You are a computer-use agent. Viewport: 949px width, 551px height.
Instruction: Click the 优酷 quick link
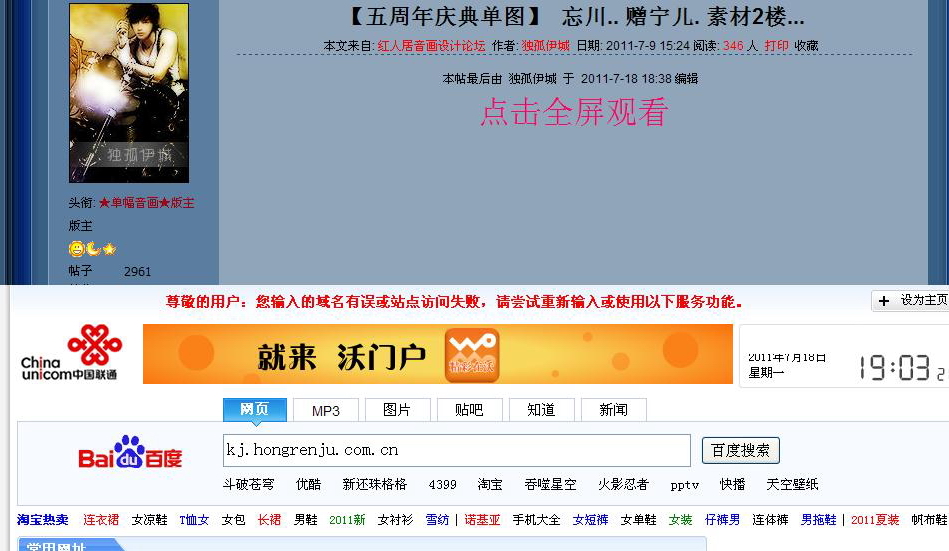click(308, 484)
